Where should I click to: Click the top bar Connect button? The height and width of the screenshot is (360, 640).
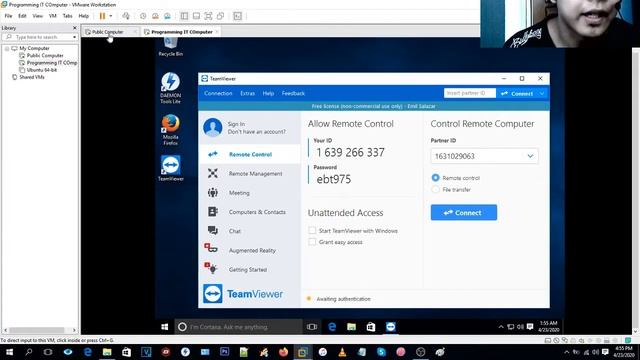[x=517, y=93]
